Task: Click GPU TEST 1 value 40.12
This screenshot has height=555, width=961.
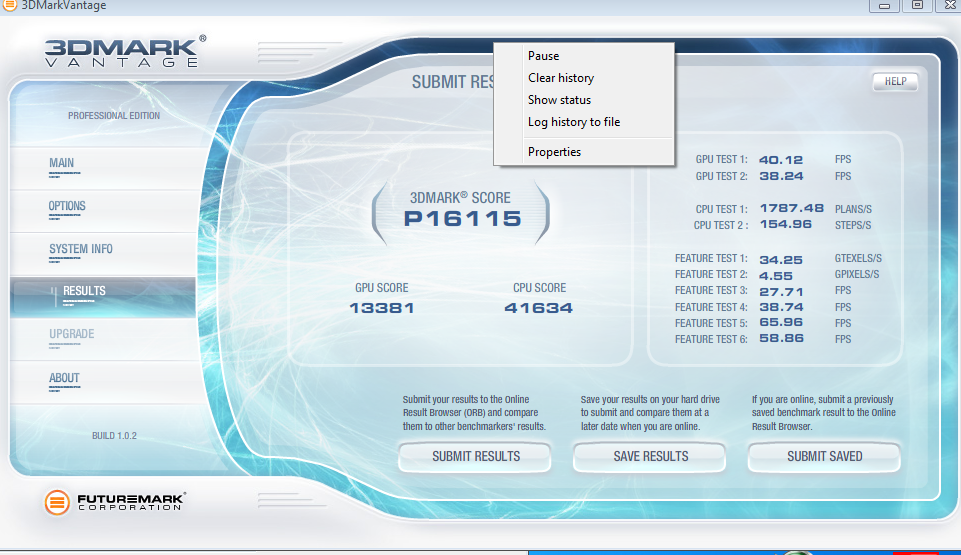Action: (781, 160)
